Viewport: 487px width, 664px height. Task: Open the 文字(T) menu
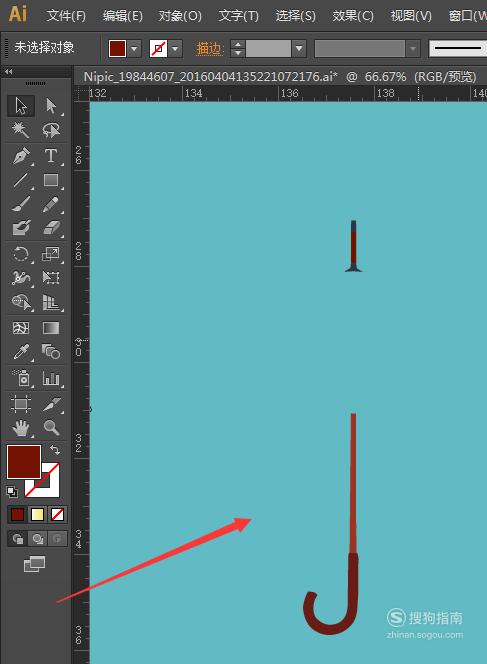(238, 16)
